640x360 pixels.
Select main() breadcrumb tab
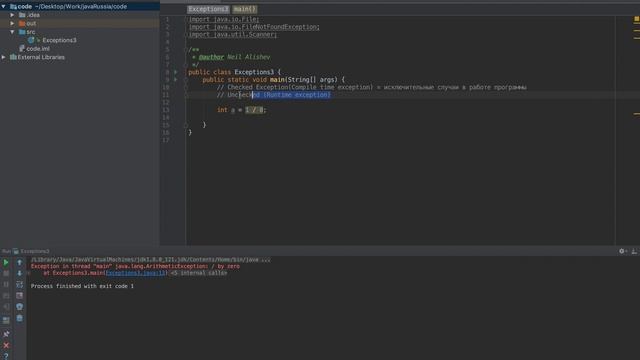coord(244,9)
